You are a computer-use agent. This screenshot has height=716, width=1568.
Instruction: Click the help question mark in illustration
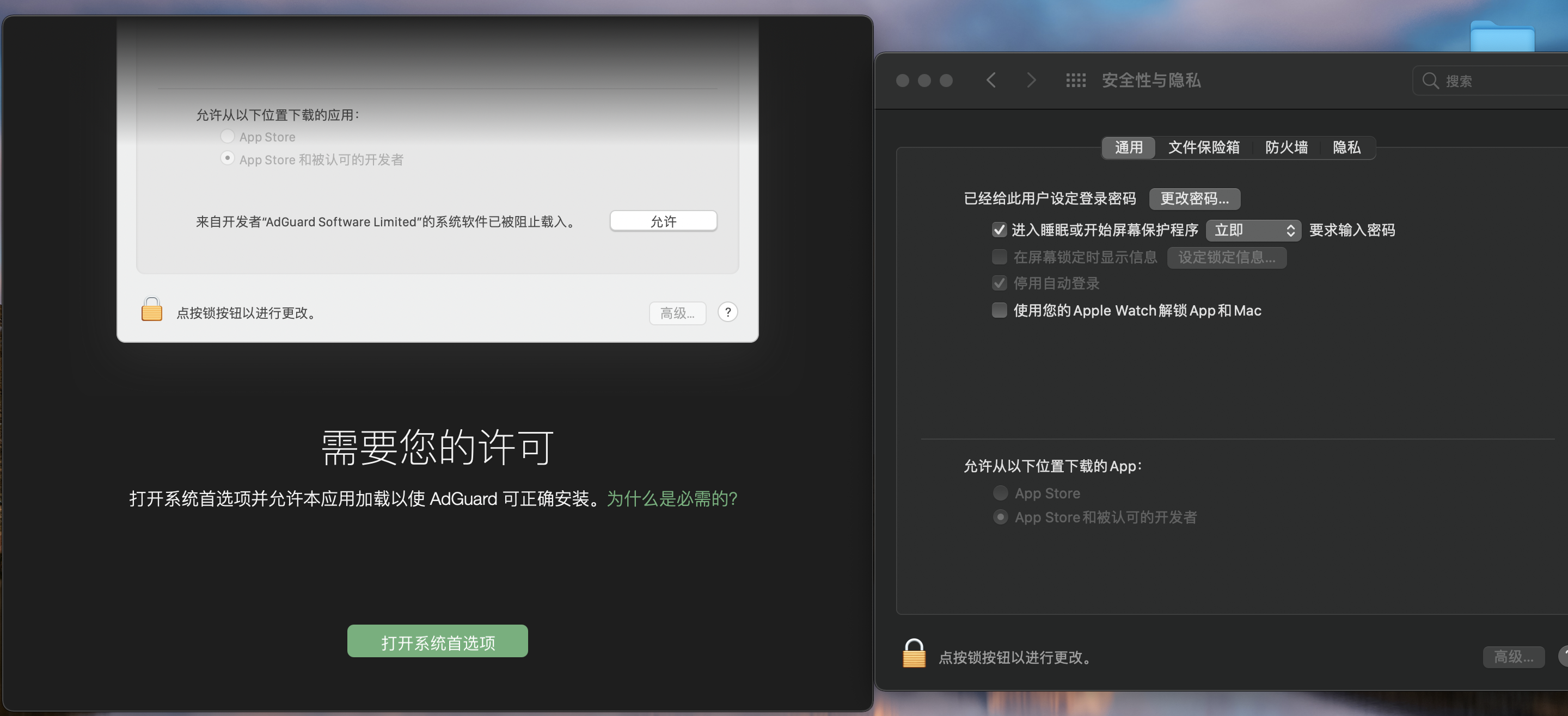click(x=727, y=312)
